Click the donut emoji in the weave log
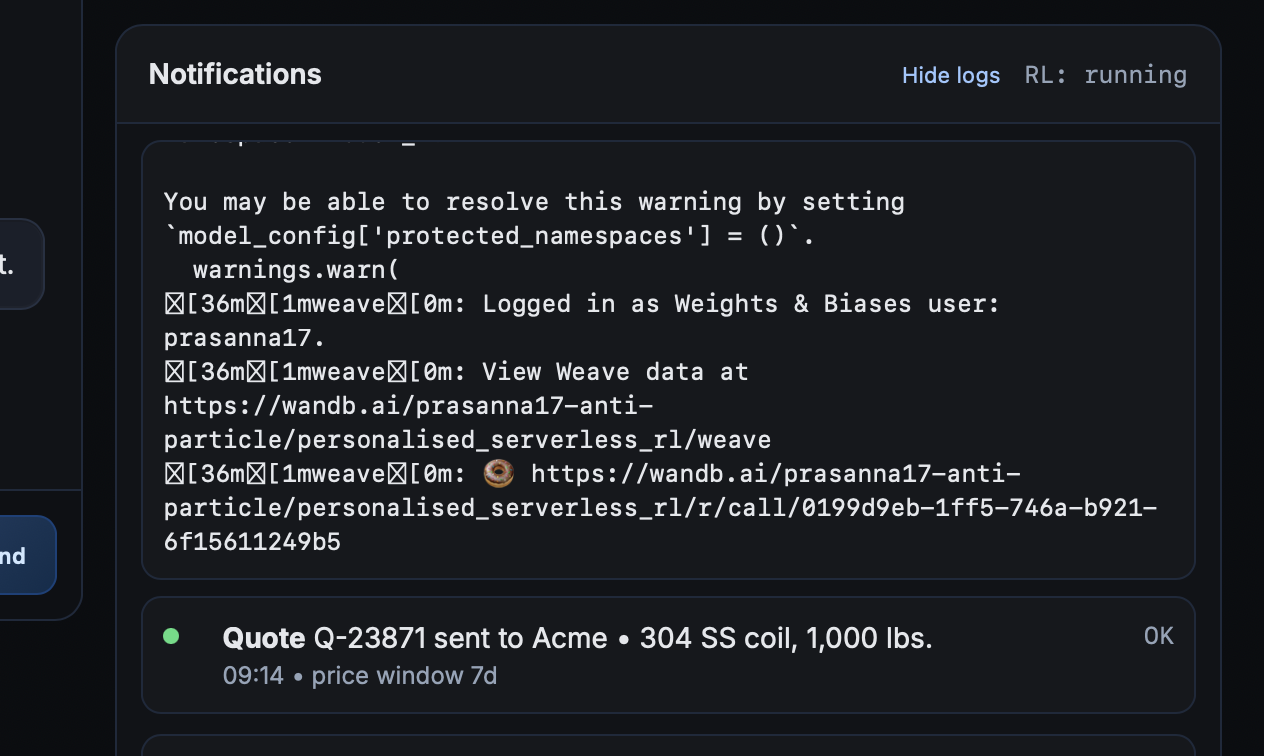Screen dimensions: 1264x756 tap(498, 473)
